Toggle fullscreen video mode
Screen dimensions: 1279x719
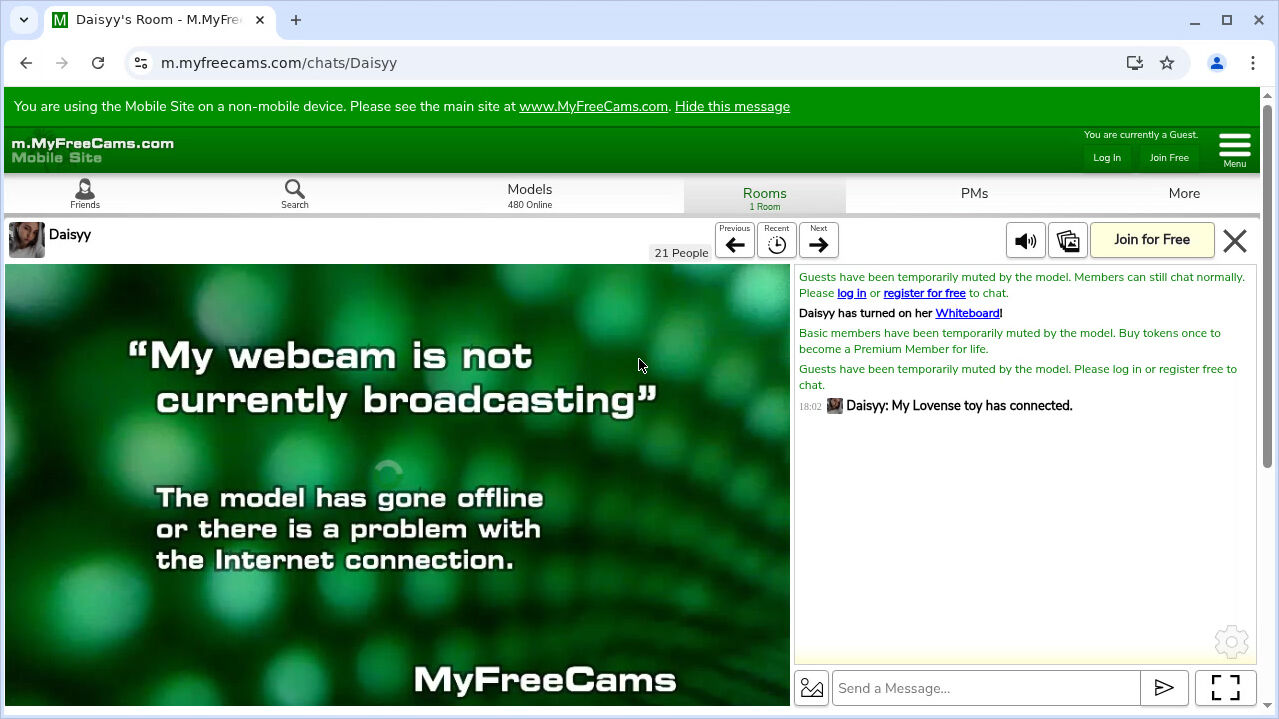[1225, 688]
